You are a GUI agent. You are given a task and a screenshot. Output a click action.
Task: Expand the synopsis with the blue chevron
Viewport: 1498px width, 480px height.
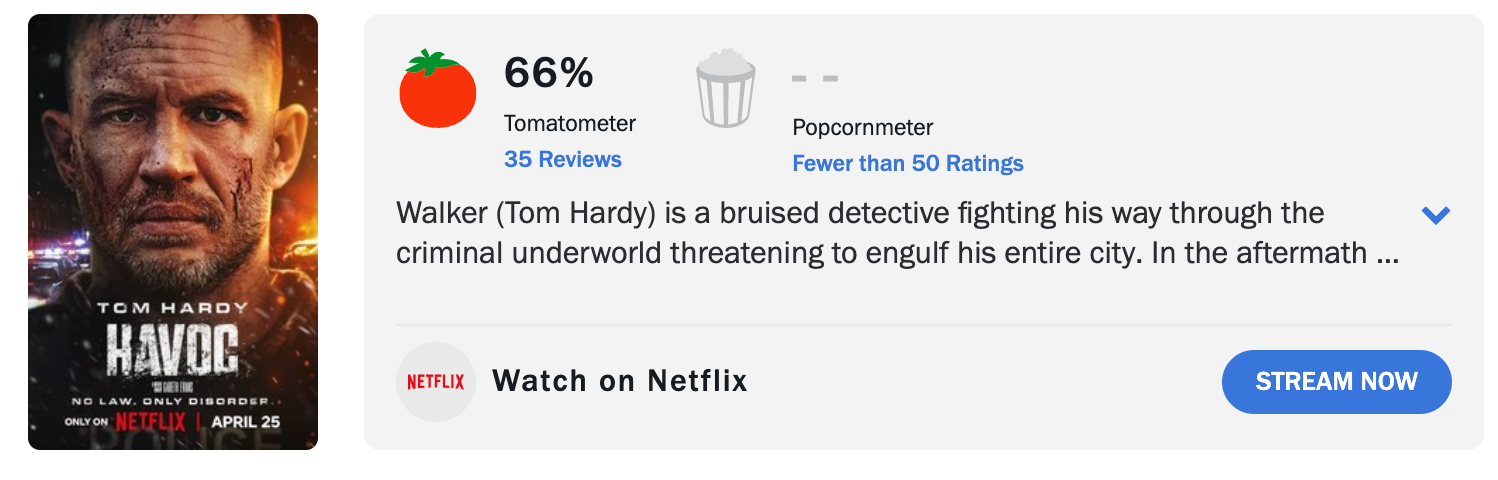tap(1436, 215)
